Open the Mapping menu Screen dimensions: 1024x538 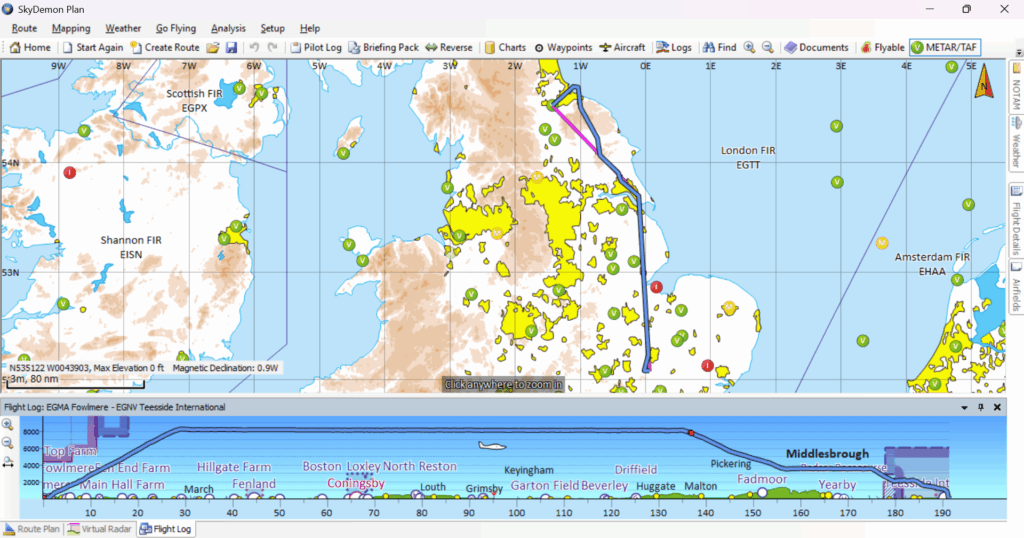click(71, 28)
